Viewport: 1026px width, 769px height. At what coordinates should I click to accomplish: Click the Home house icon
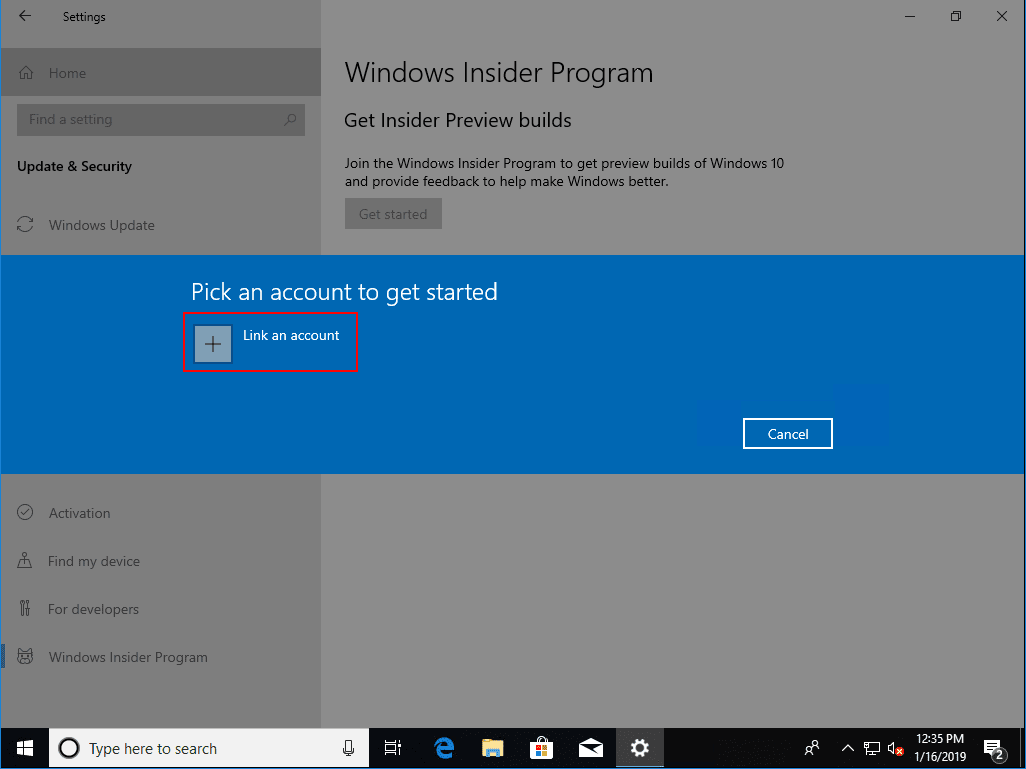(24, 72)
